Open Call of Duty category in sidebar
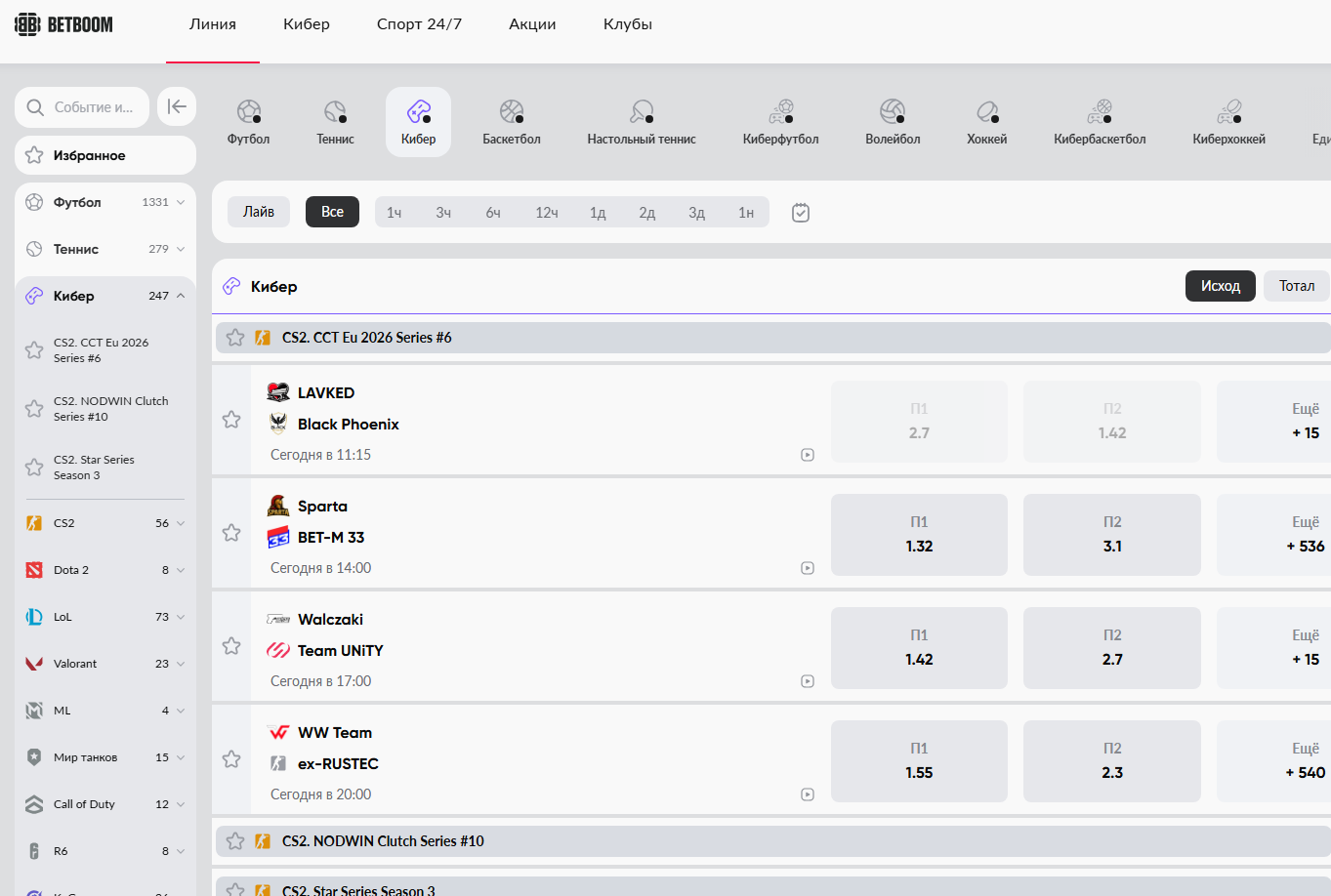 coord(105,804)
